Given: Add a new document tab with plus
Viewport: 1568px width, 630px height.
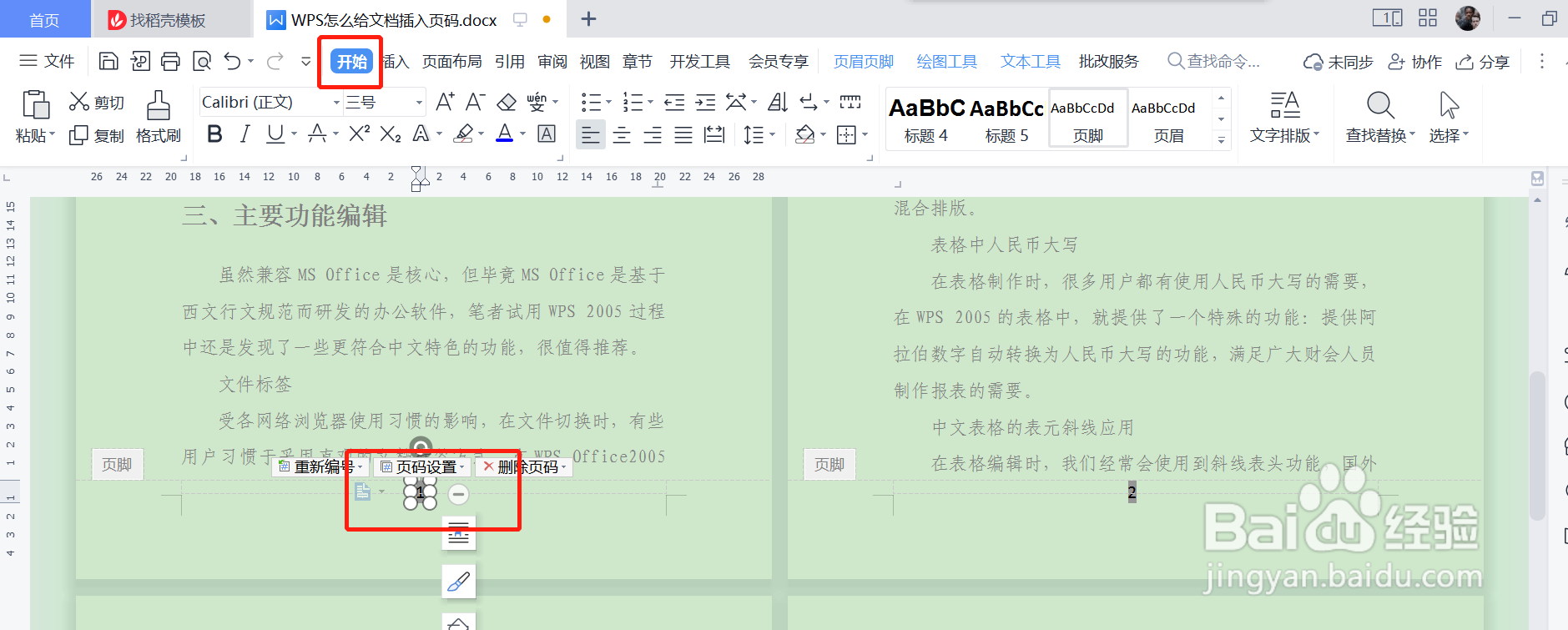Looking at the screenshot, I should (x=588, y=19).
